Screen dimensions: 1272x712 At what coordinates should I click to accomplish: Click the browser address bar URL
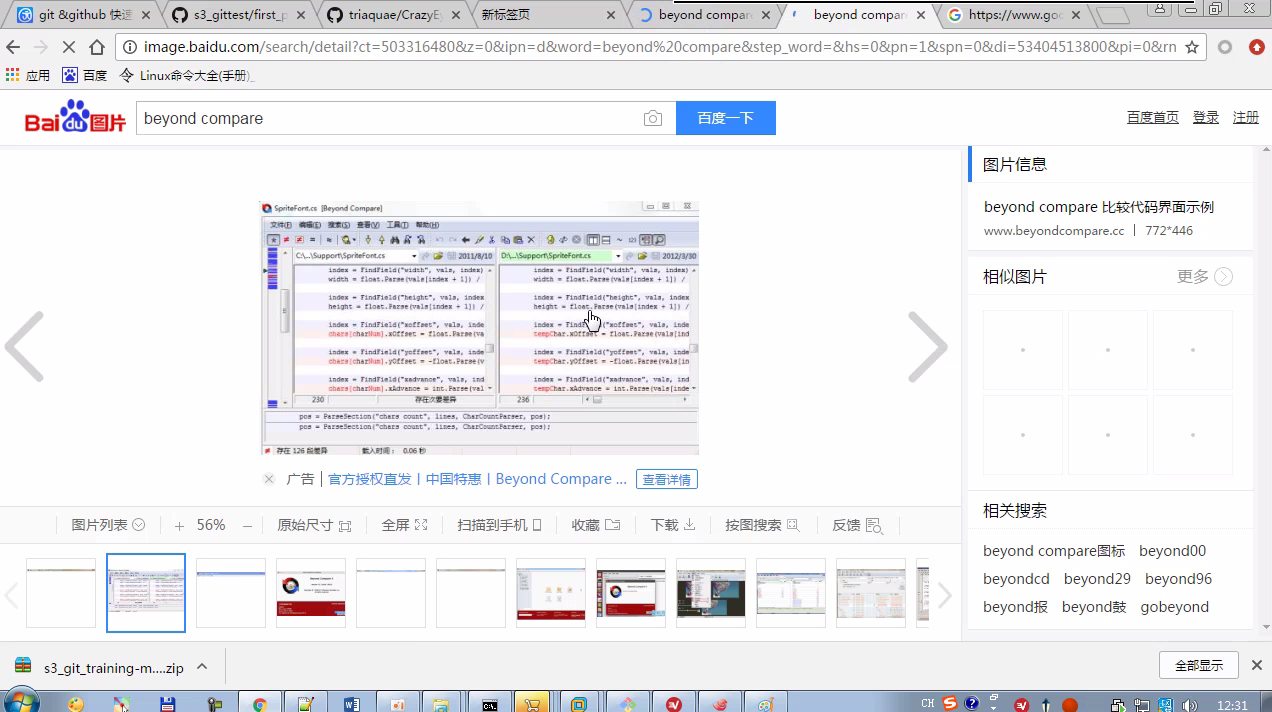[x=660, y=47]
